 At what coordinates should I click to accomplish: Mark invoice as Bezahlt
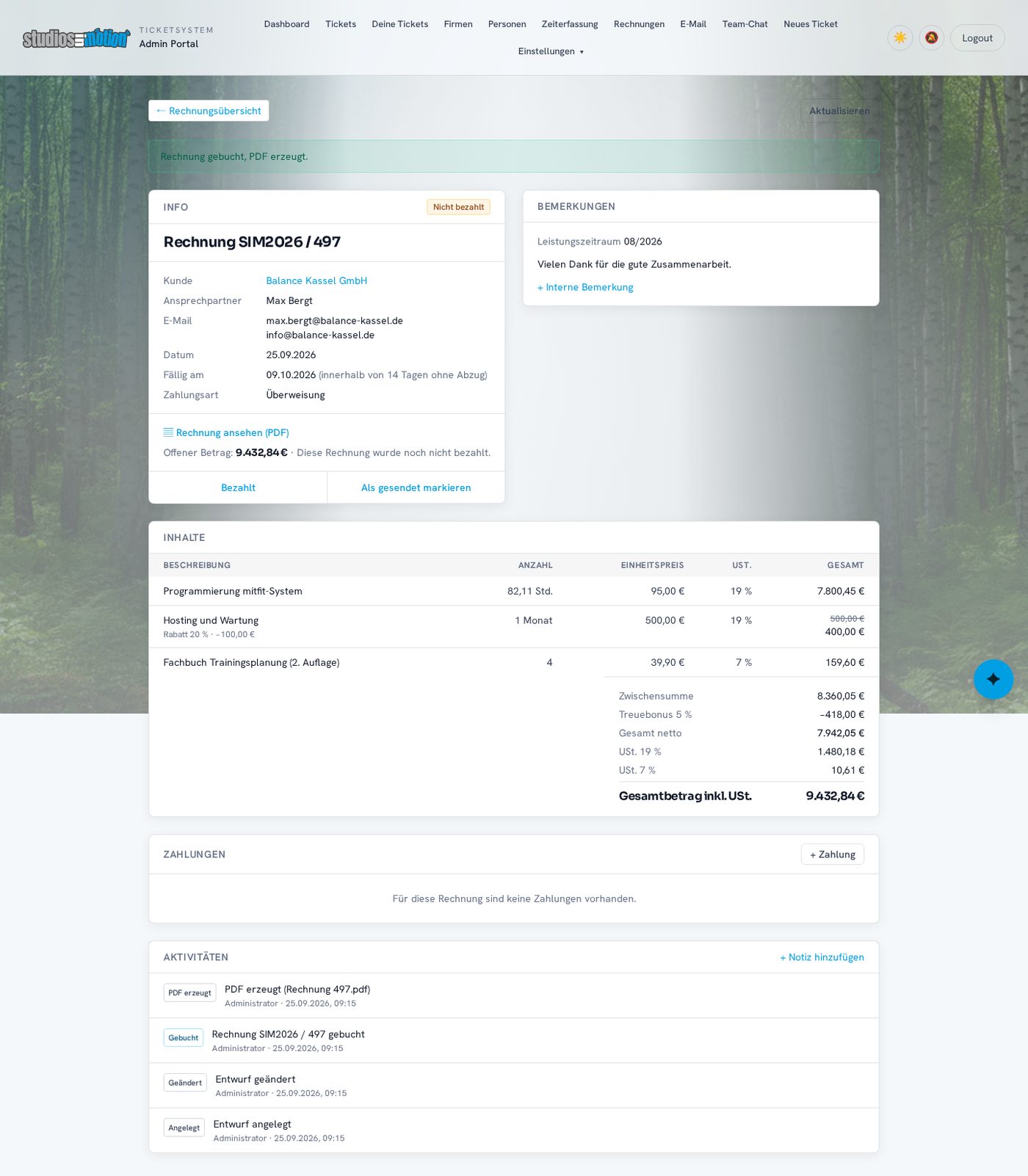click(x=238, y=487)
